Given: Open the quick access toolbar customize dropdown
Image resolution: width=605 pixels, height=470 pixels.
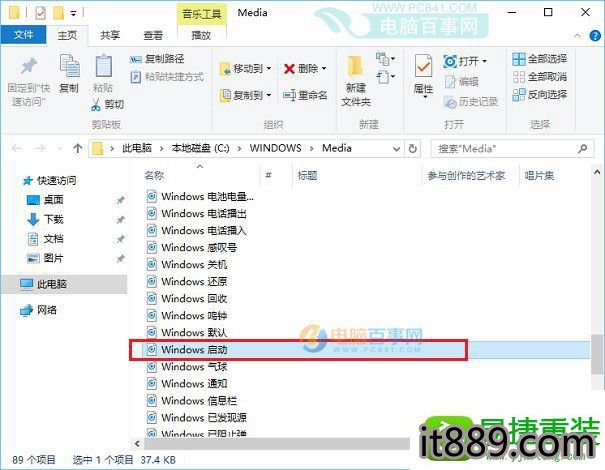Looking at the screenshot, I should pos(73,14).
